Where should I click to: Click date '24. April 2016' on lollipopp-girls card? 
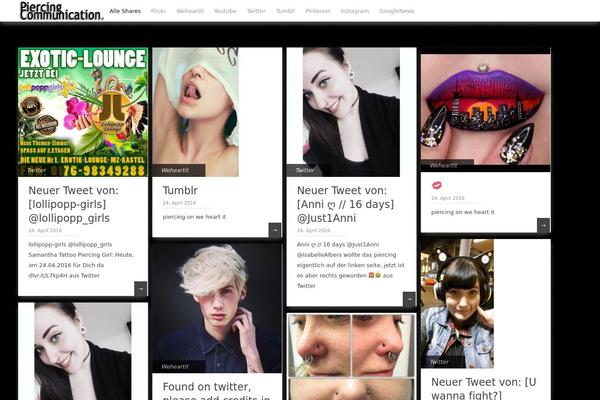(x=45, y=230)
